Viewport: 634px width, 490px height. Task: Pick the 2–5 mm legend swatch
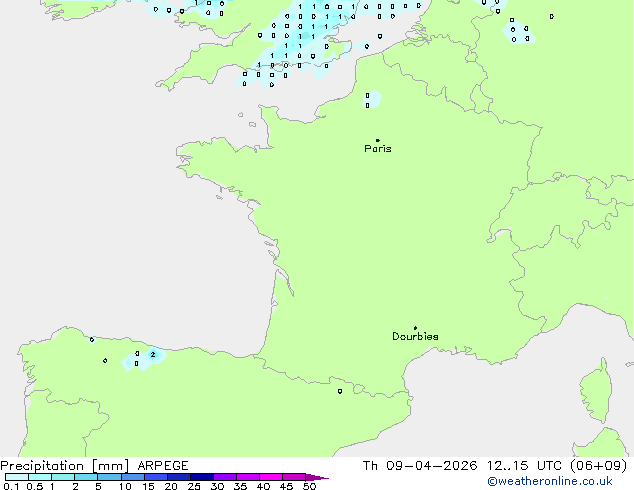(86, 477)
